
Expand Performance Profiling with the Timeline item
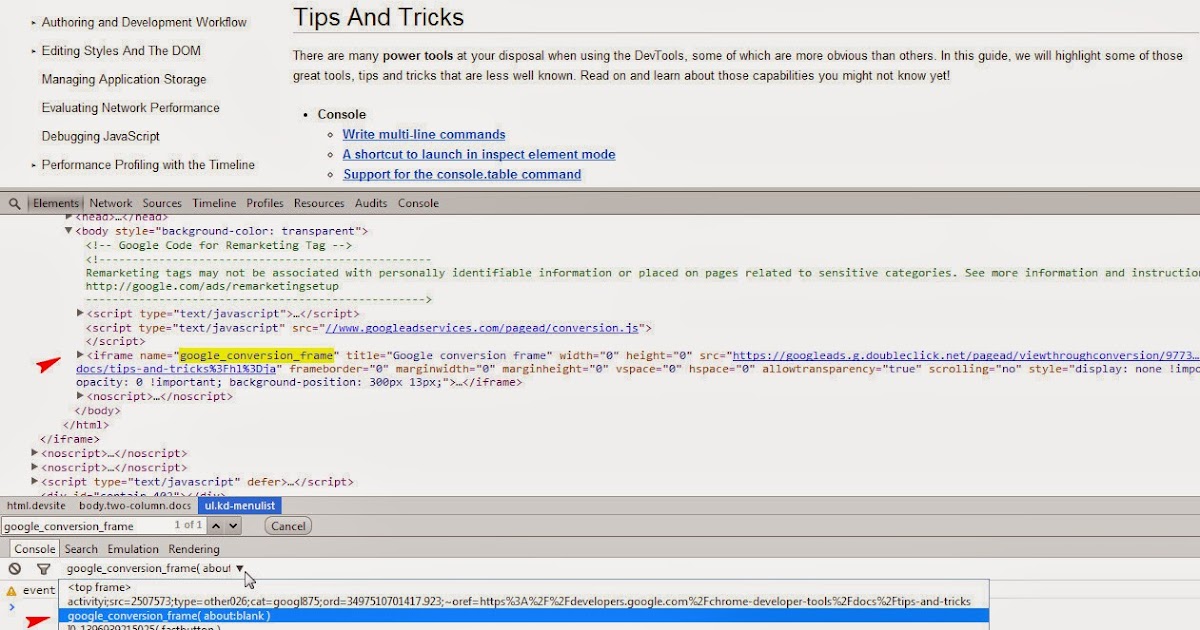click(34, 165)
